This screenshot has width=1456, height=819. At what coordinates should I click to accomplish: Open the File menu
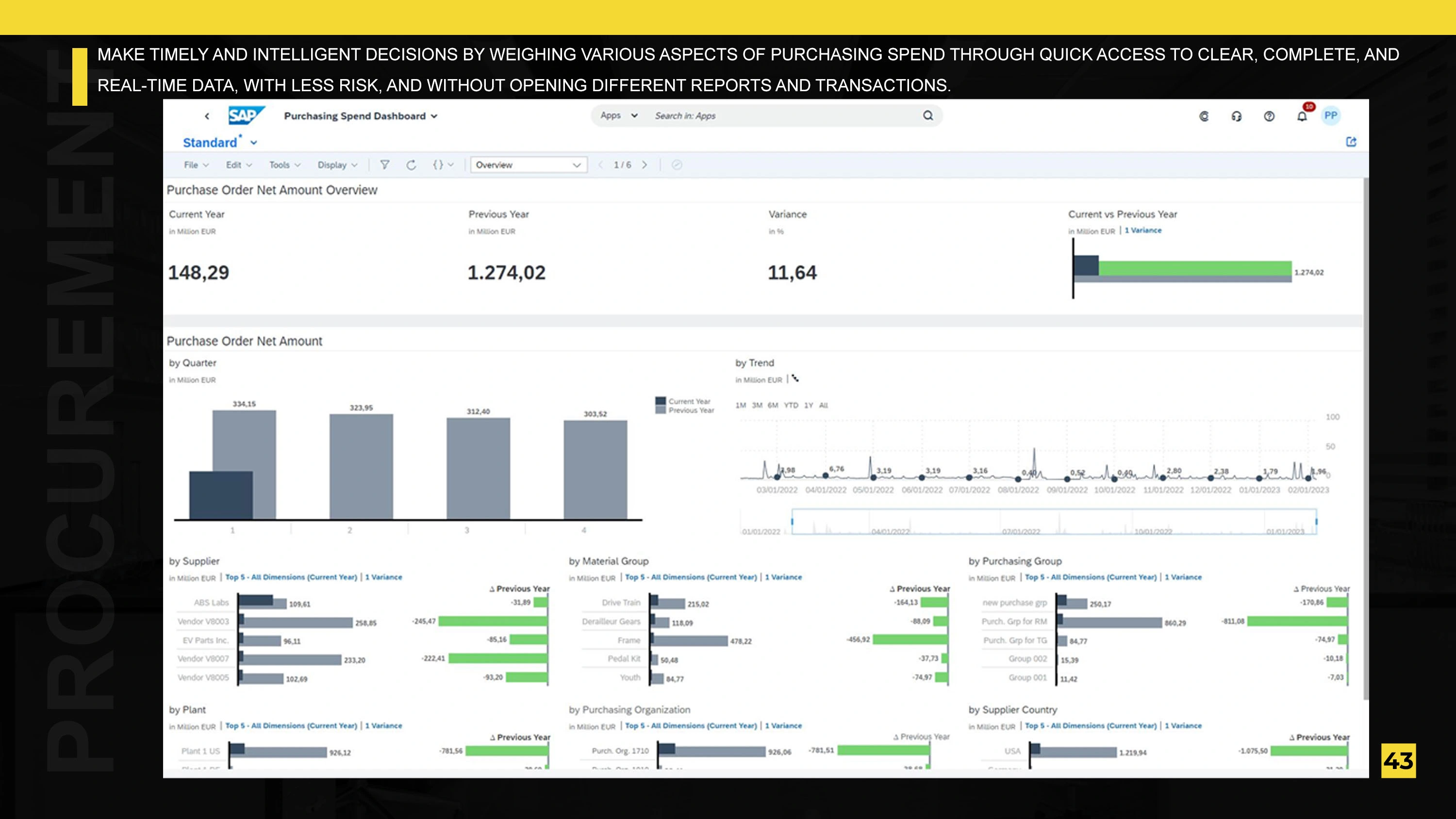click(x=196, y=164)
